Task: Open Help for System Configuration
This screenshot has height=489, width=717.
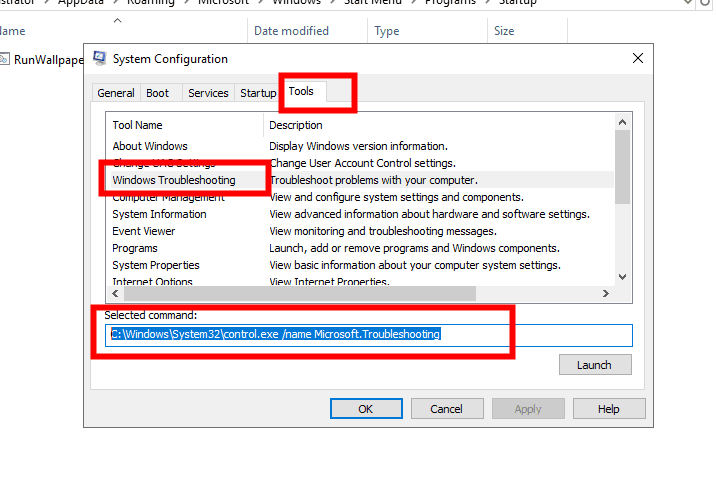Action: tap(609, 408)
